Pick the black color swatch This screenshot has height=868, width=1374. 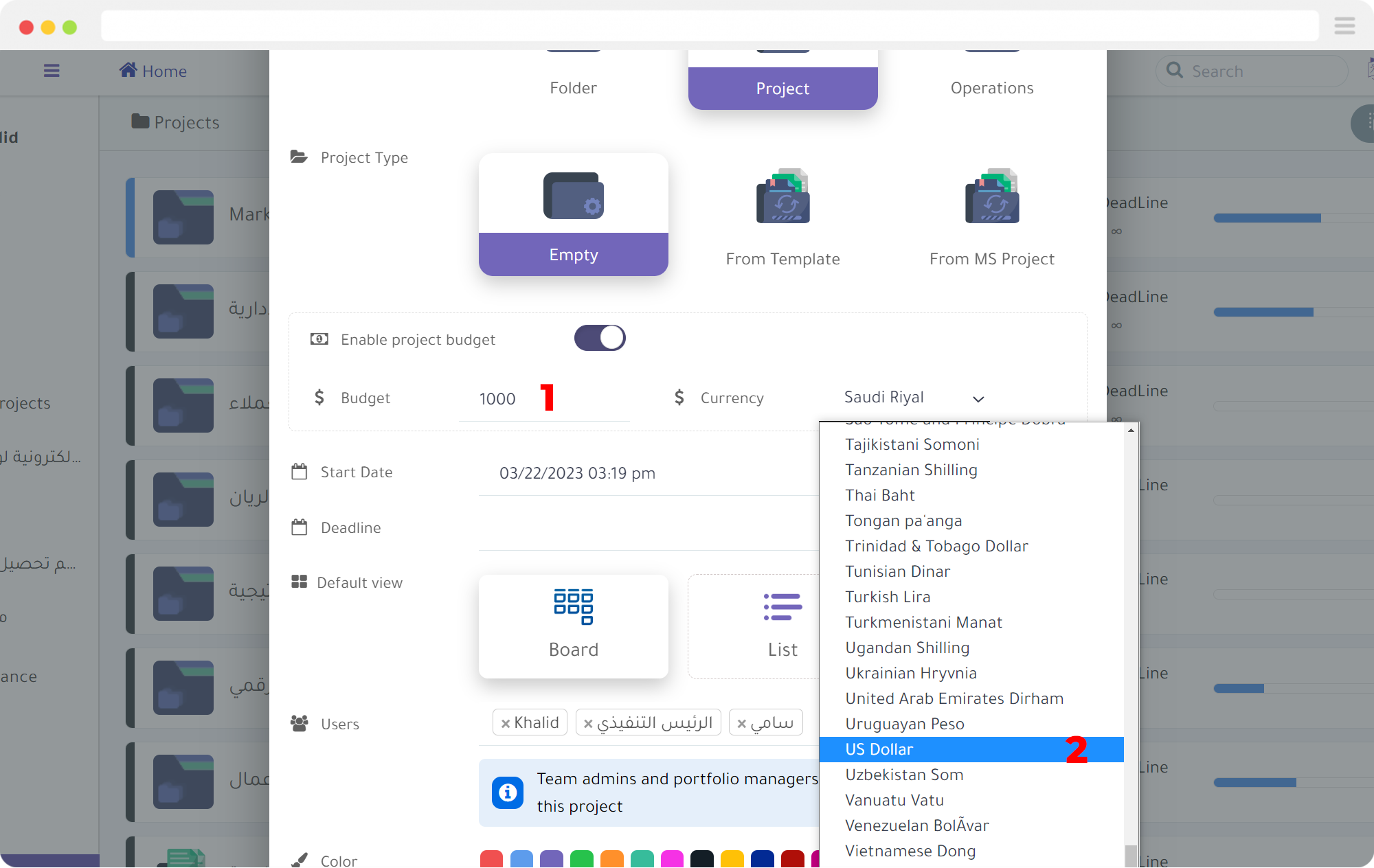pyautogui.click(x=702, y=859)
